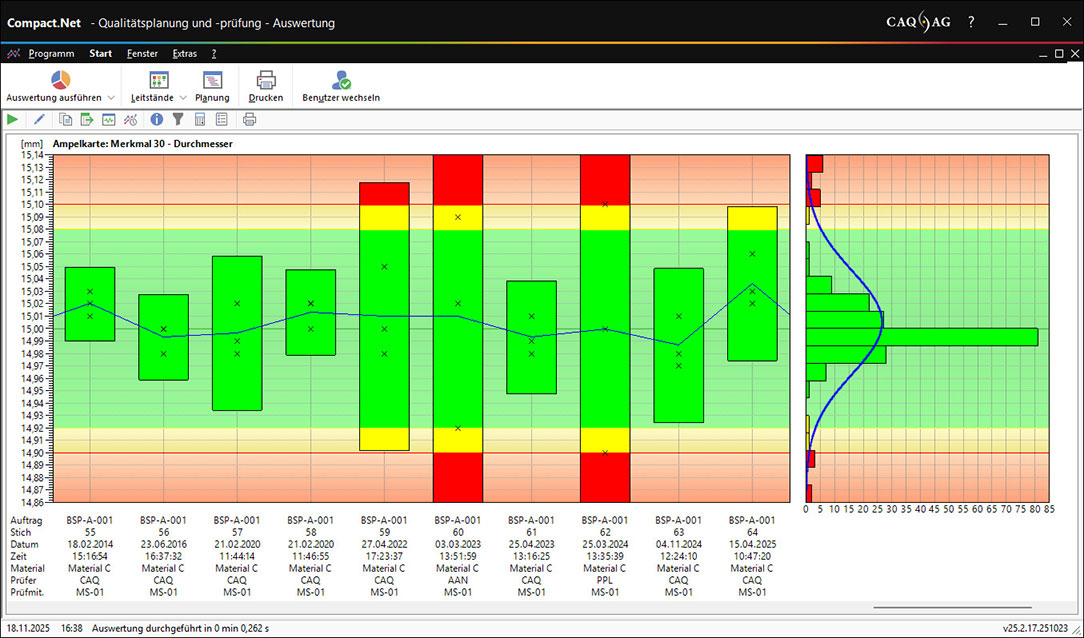
Task: Click the green play run icon
Action: pos(13,120)
